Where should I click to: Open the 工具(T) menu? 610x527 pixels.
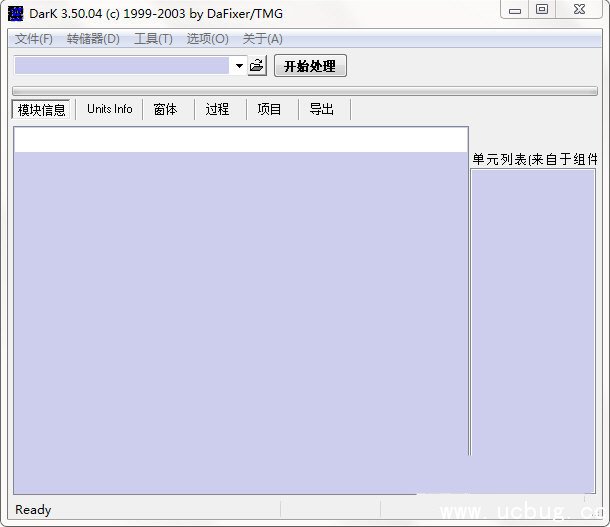click(153, 39)
